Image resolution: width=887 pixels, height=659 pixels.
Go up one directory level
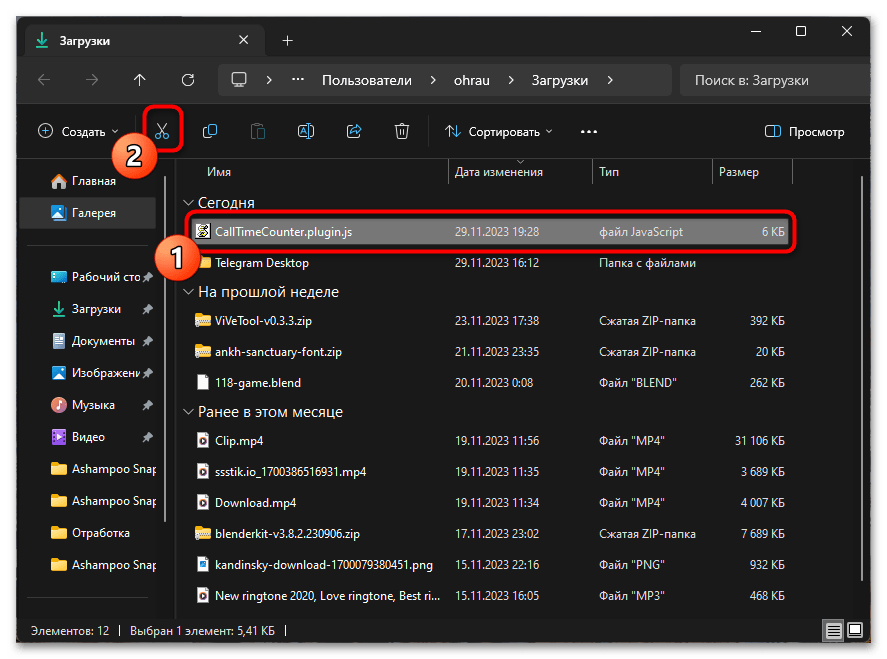tap(140, 80)
